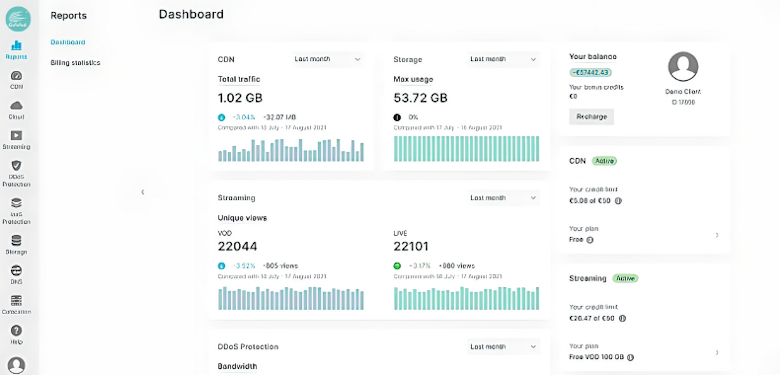Screen dimensions: 780x375
Task: Click the Recharge button
Action: (591, 116)
